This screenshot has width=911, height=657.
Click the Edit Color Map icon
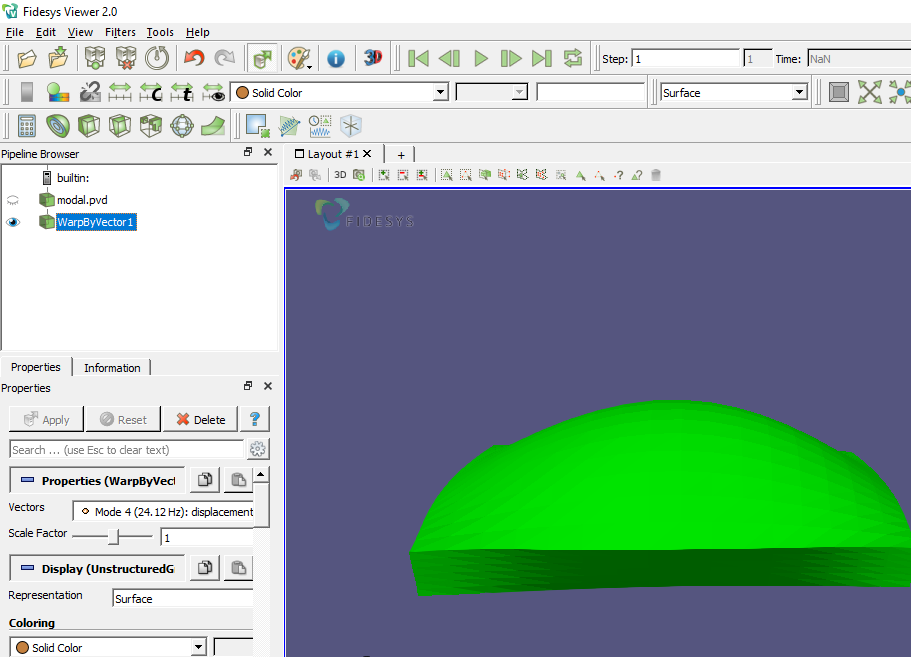58,92
